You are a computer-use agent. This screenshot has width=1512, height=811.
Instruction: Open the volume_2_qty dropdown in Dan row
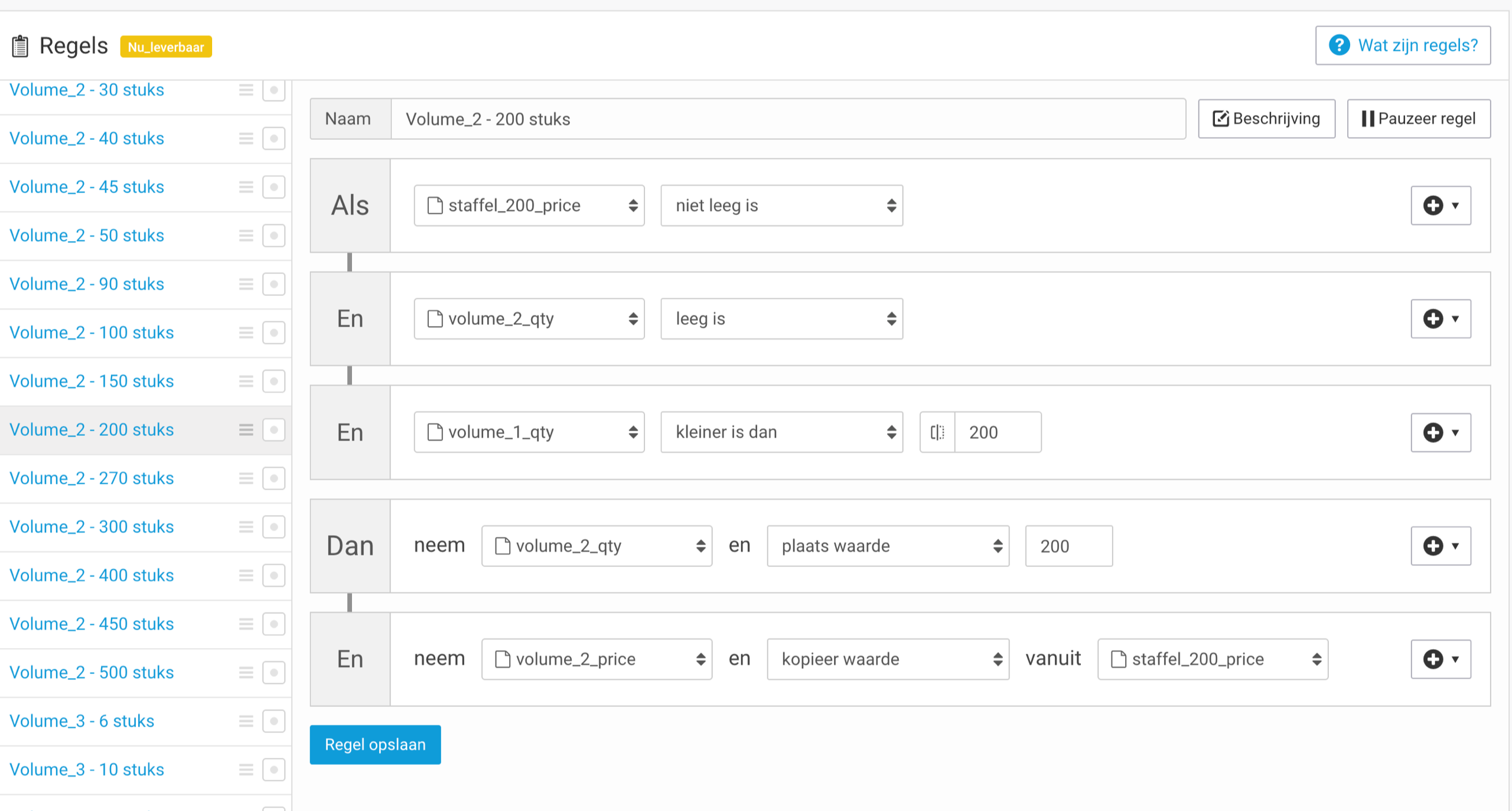pyautogui.click(x=597, y=546)
